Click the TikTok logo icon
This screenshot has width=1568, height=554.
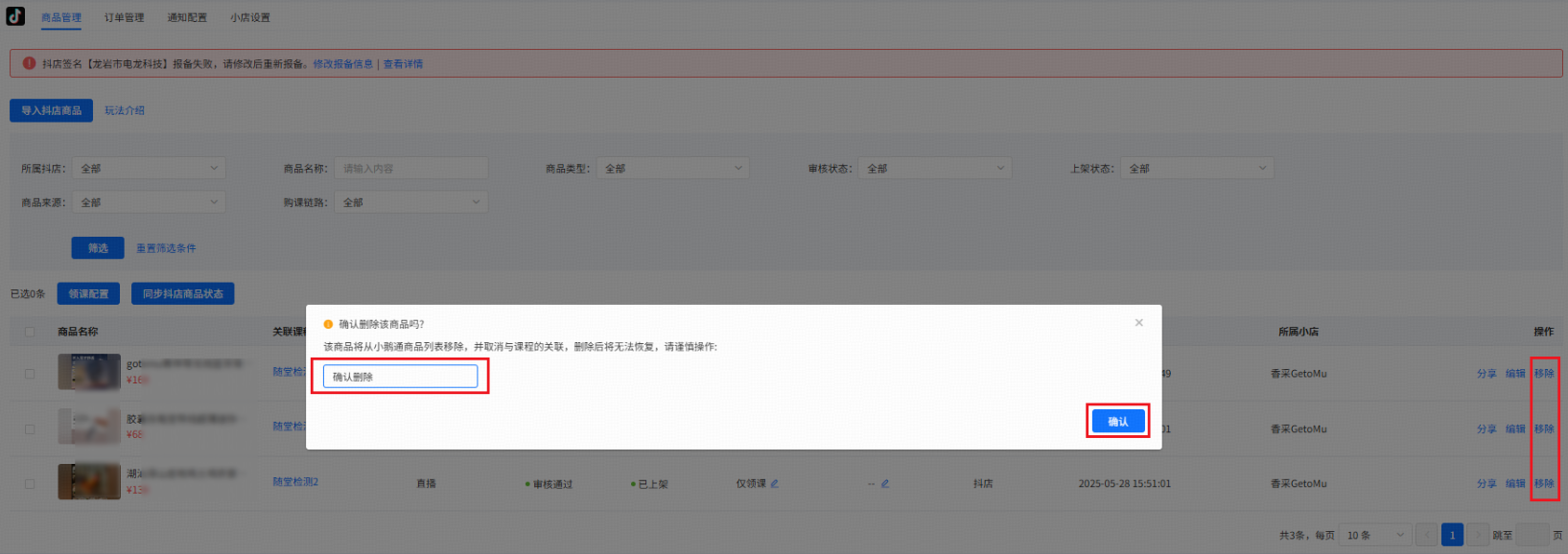15,16
